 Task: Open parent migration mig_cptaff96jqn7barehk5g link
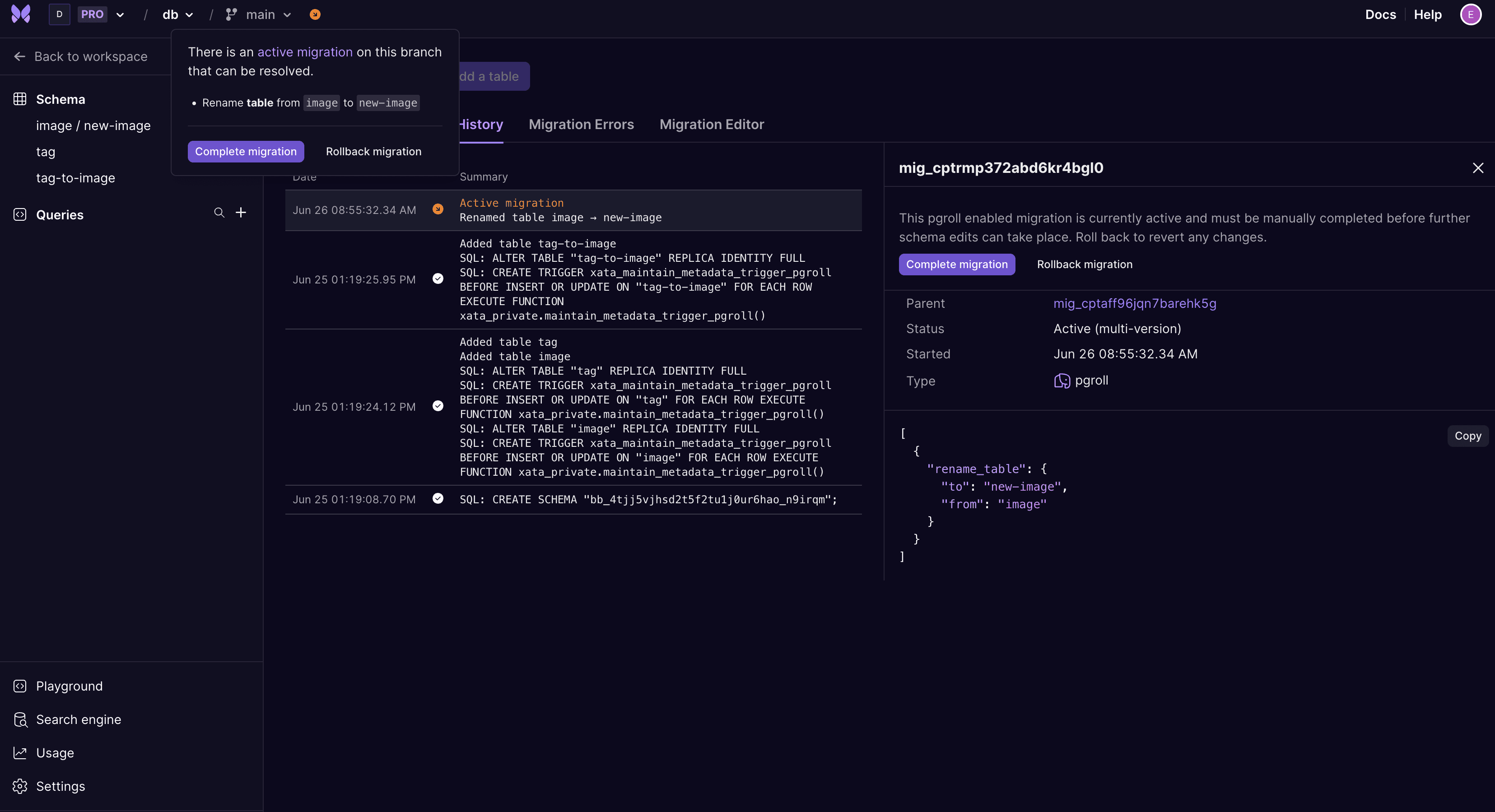tap(1135, 303)
